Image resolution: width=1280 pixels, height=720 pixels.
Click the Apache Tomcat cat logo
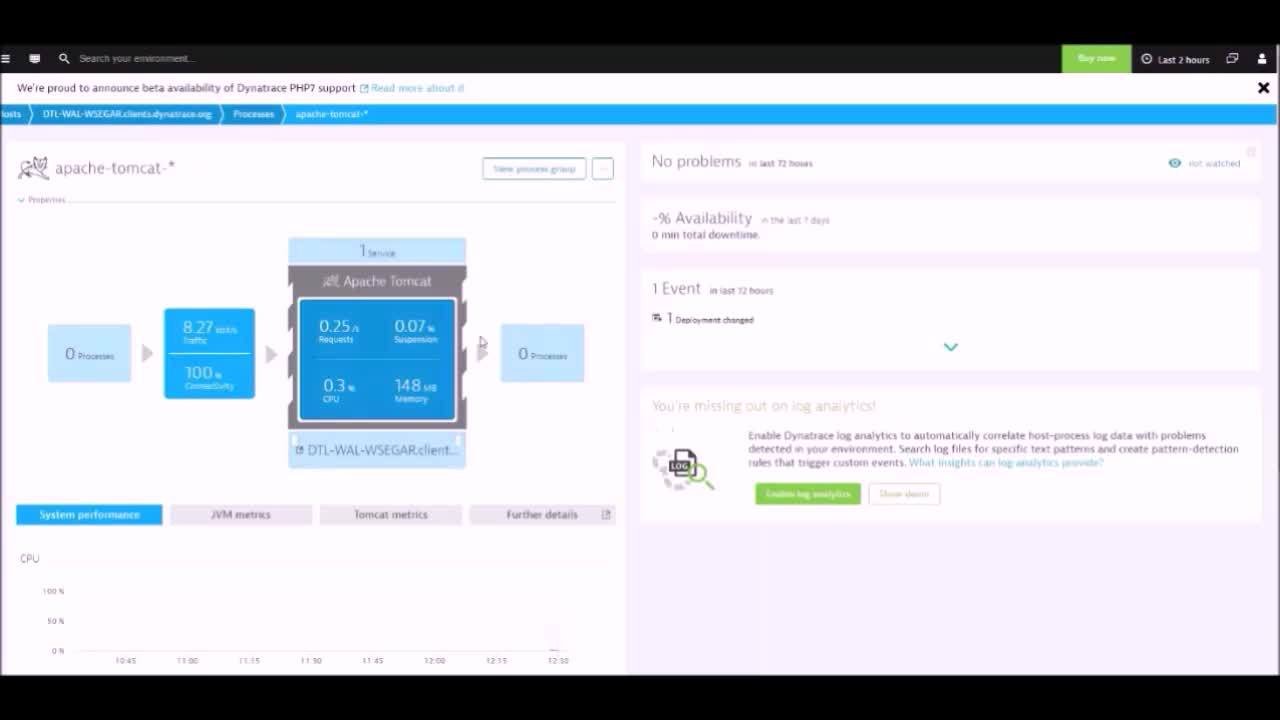point(33,168)
